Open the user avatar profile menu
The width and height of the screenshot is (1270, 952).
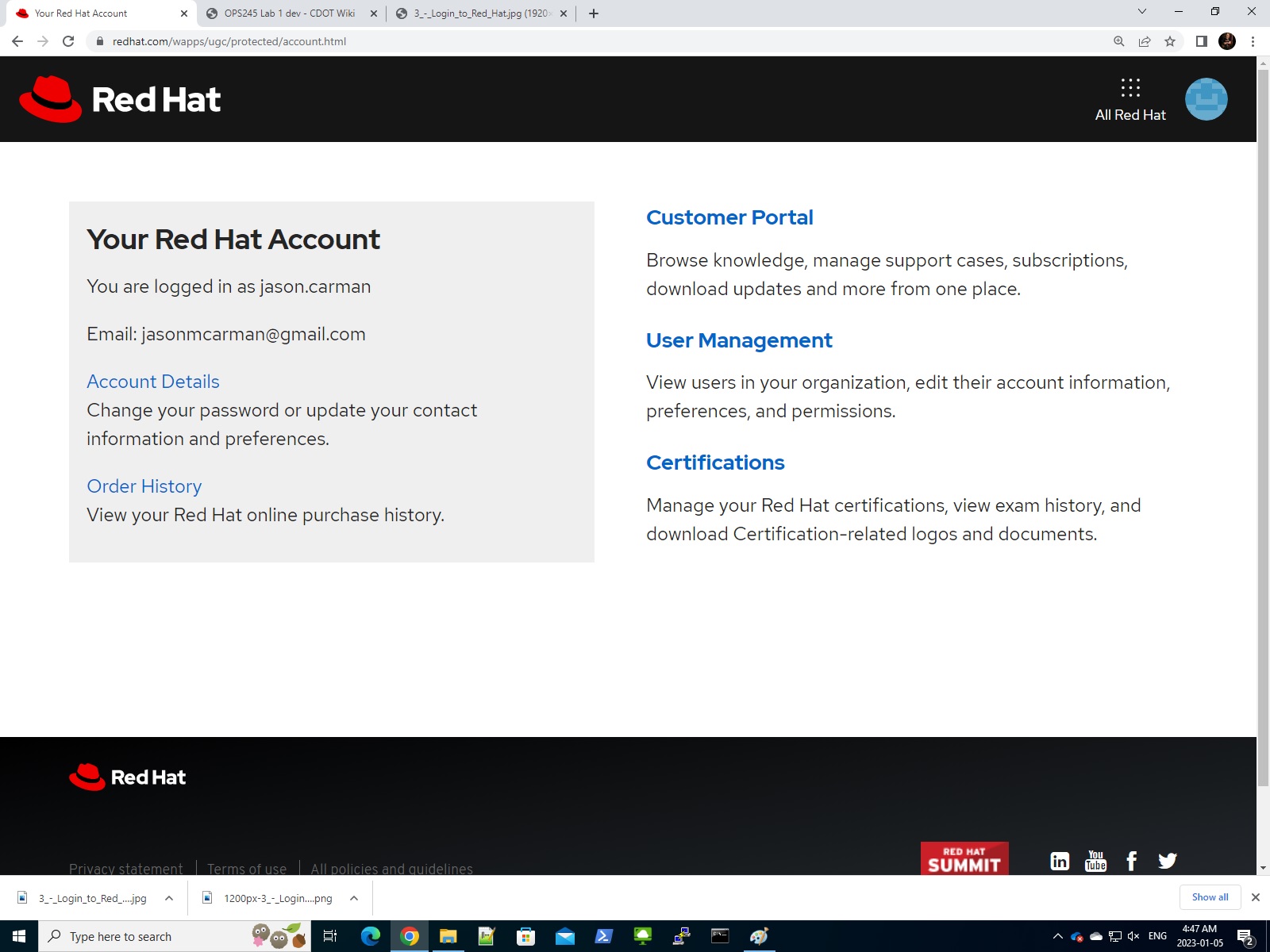coord(1206,99)
